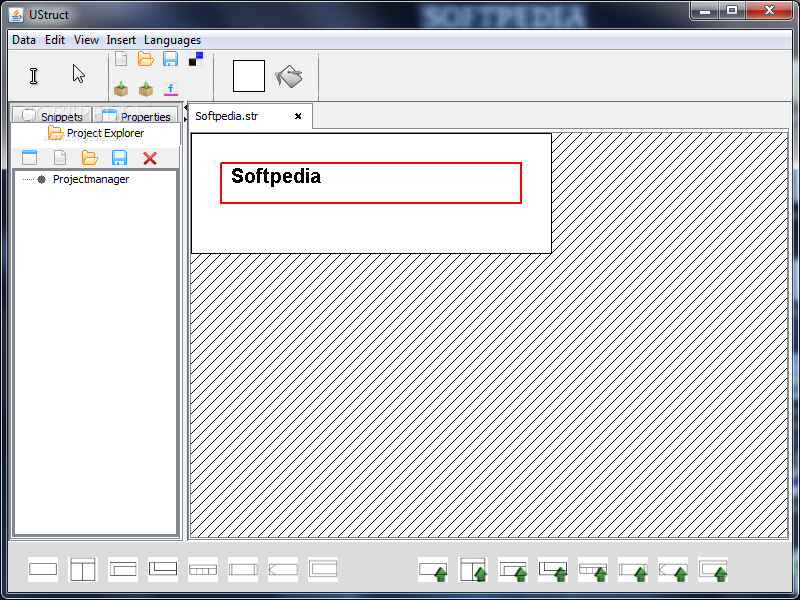Viewport: 800px width, 600px height.
Task: Close the UStruct window
Action: [769, 11]
